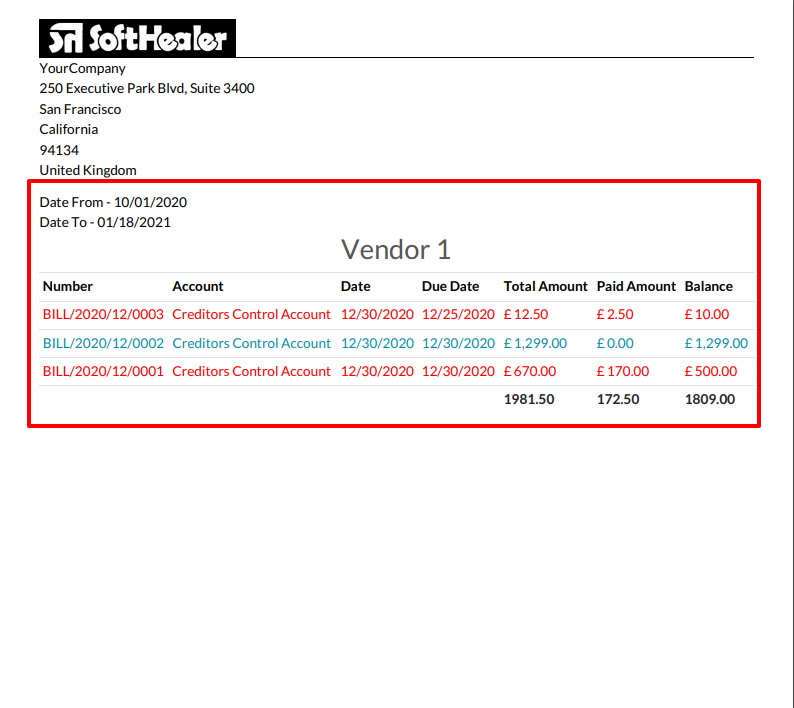
Task: Click the Paid Amount column header
Action: pyautogui.click(x=637, y=287)
